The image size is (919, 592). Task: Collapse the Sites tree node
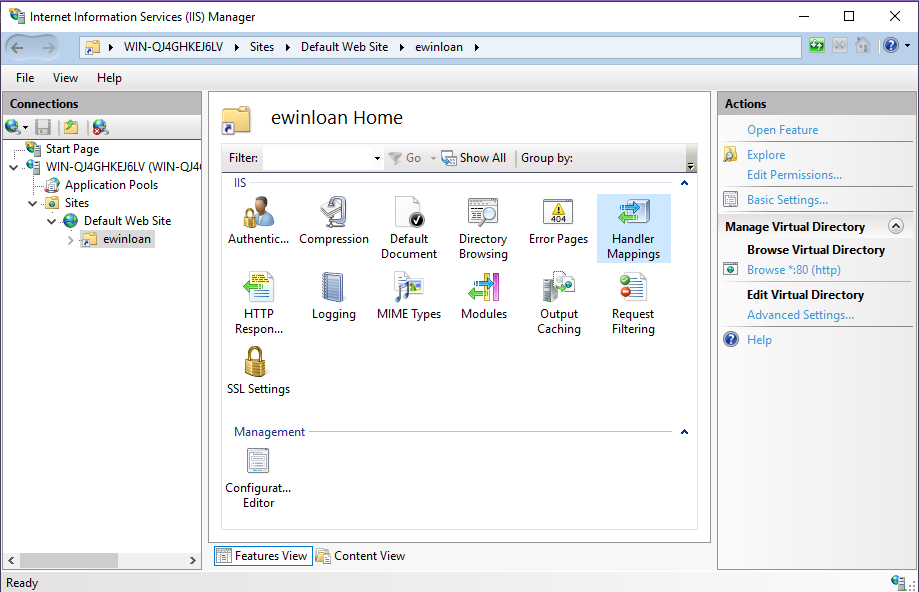(32, 203)
